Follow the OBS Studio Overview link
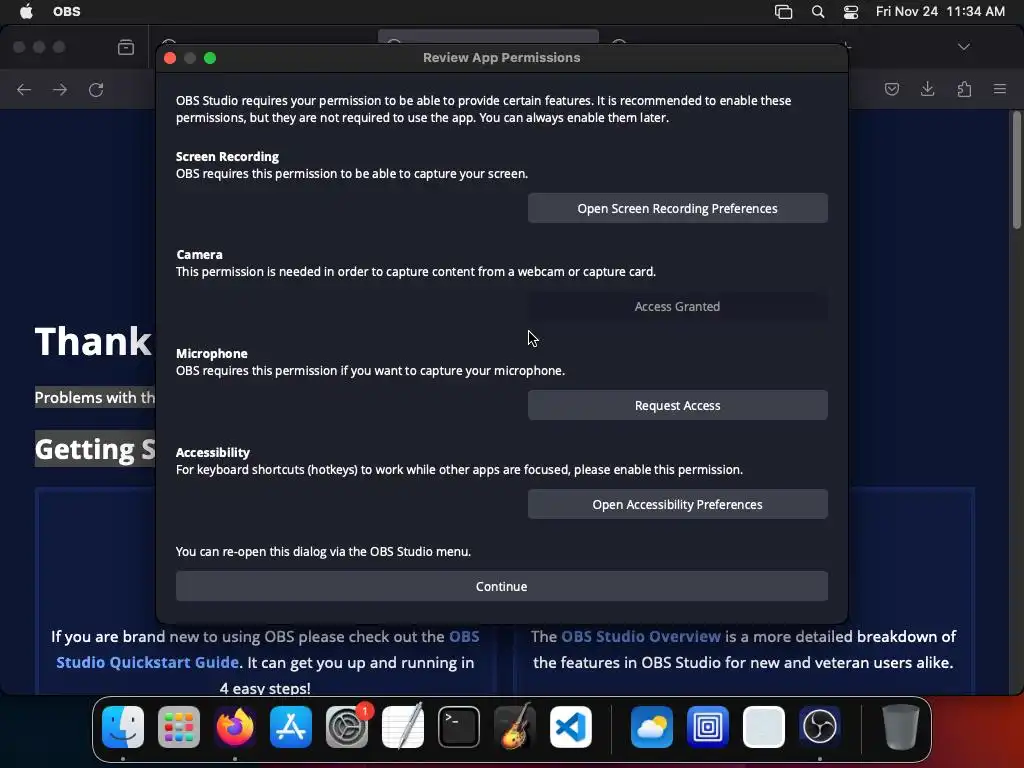 click(x=641, y=636)
